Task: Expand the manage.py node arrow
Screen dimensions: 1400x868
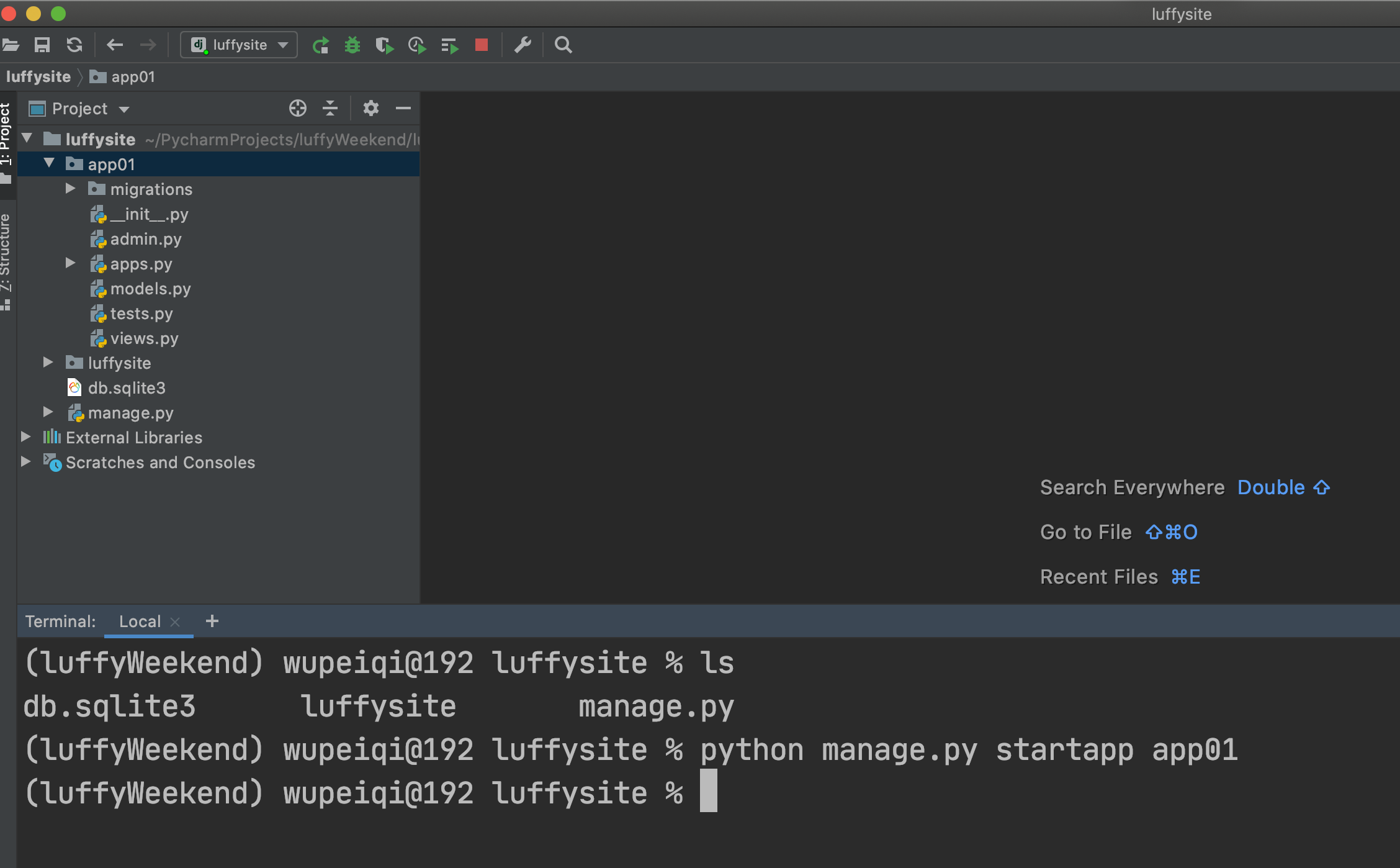Action: (48, 412)
